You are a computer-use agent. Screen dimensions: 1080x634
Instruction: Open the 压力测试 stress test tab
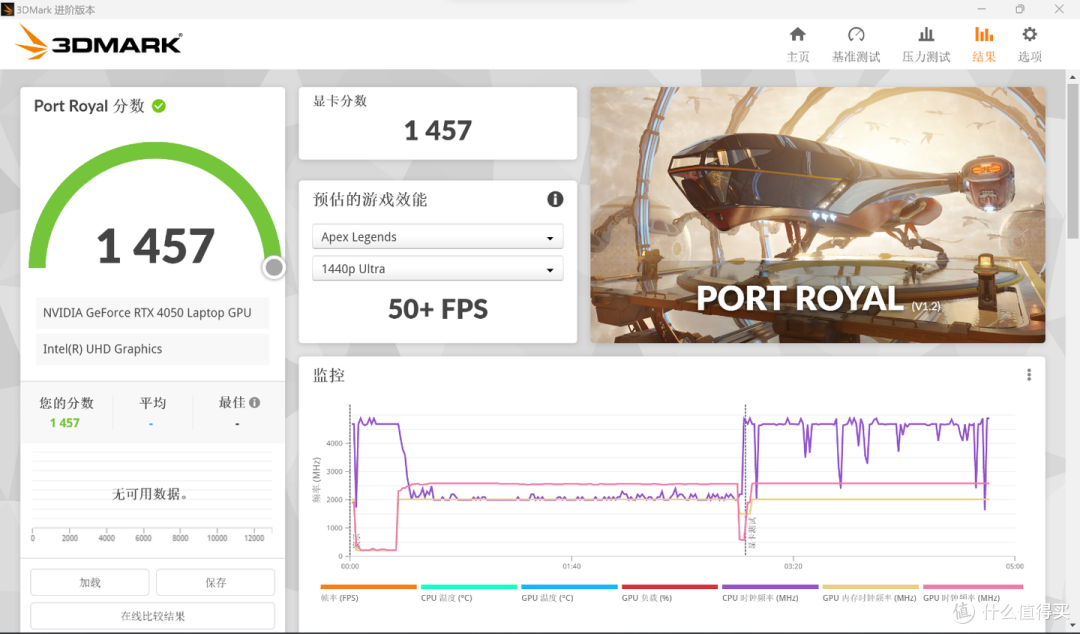point(926,45)
